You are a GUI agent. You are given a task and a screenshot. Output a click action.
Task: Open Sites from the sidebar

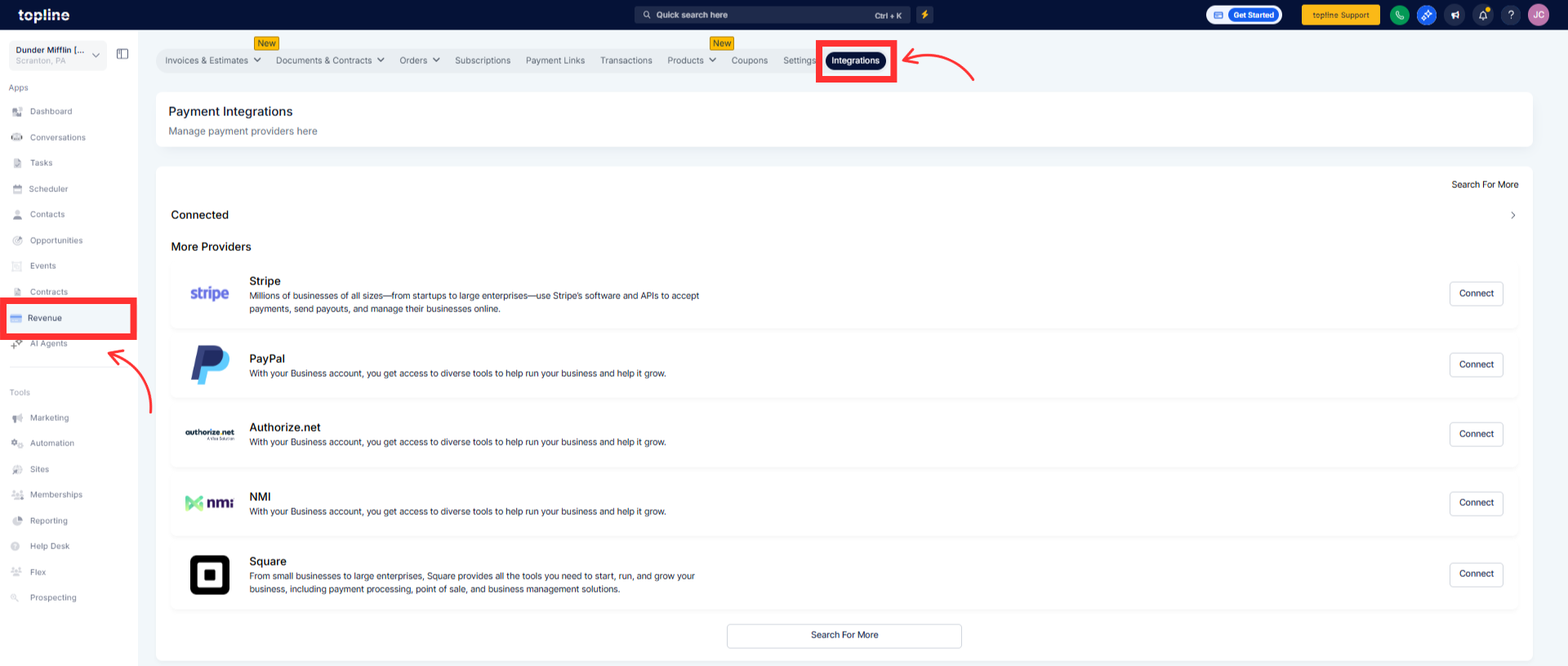coord(39,469)
